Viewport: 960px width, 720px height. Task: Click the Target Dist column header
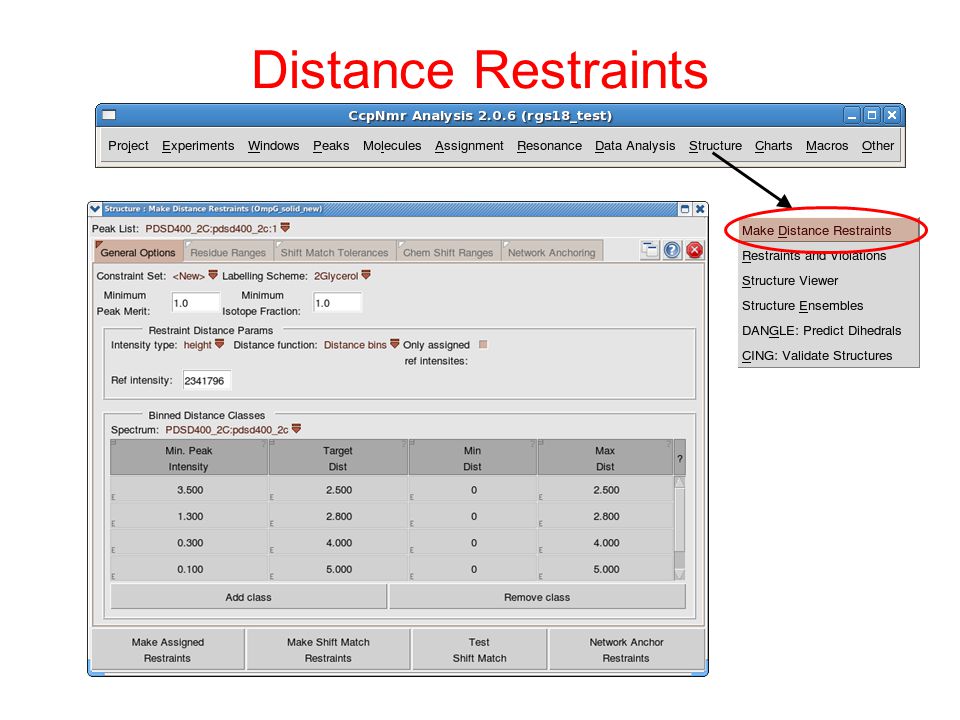pyautogui.click(x=338, y=458)
